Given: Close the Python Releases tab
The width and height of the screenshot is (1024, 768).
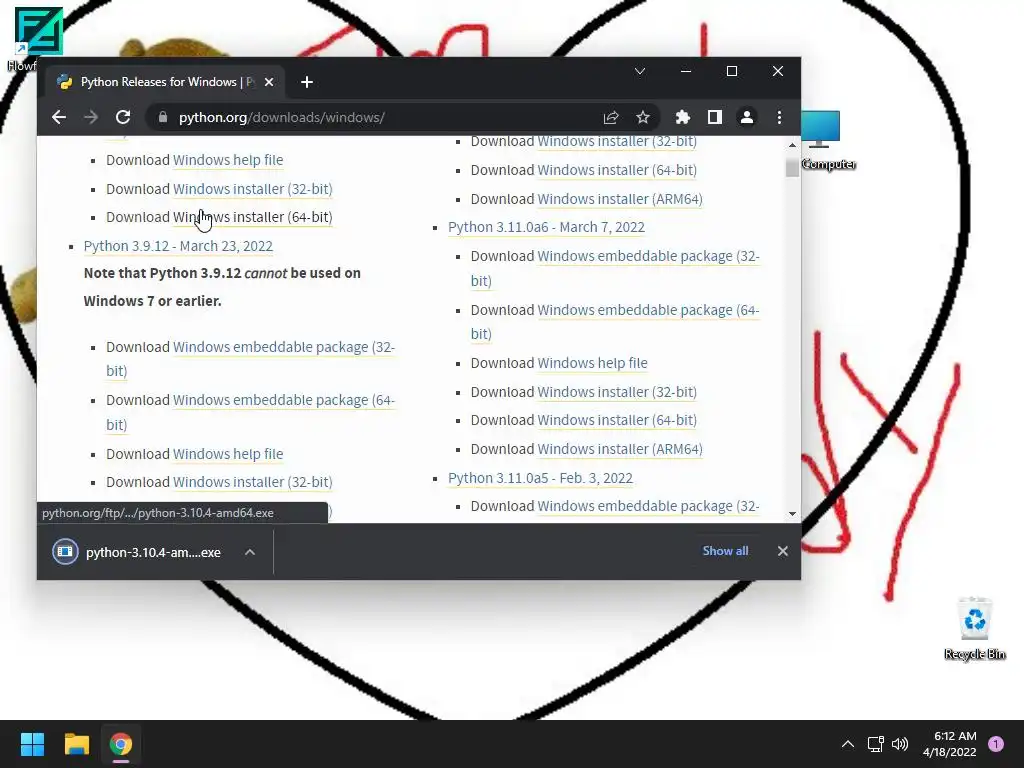Looking at the screenshot, I should coord(269,82).
